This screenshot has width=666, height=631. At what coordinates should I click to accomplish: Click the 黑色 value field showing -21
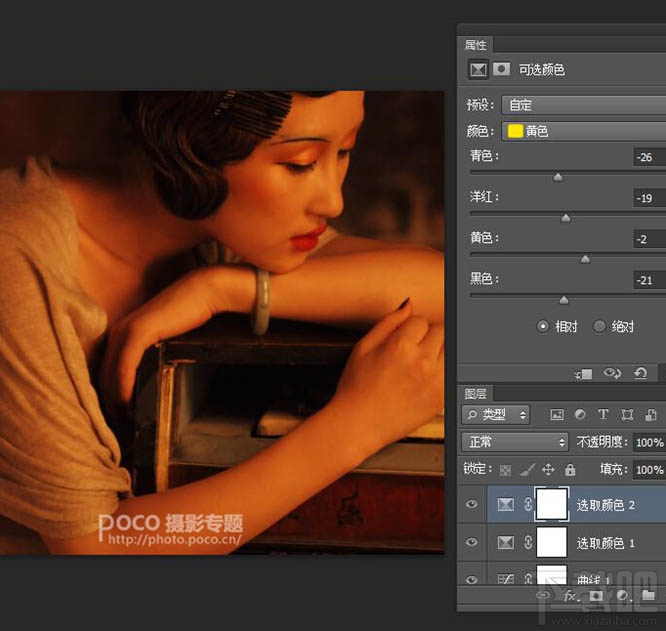point(649,280)
